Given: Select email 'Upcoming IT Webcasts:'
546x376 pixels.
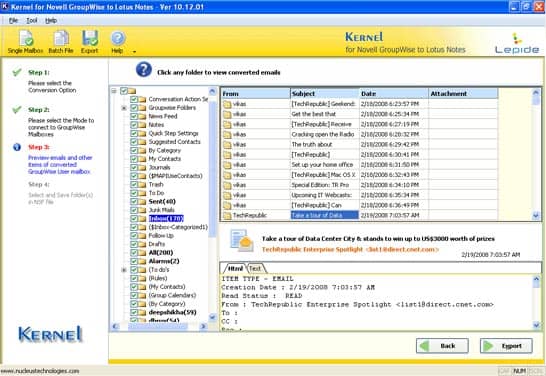Looking at the screenshot, I should (x=322, y=195).
